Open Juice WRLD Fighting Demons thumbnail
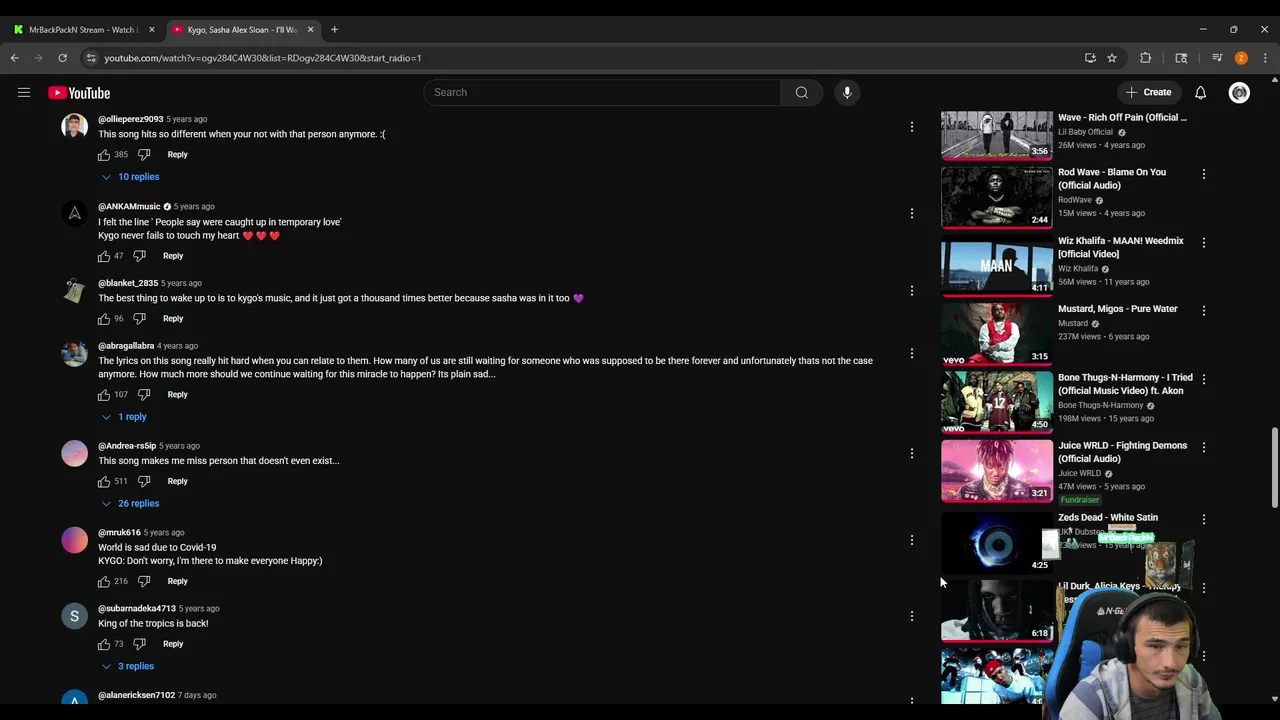Viewport: 1280px width, 720px height. [997, 471]
